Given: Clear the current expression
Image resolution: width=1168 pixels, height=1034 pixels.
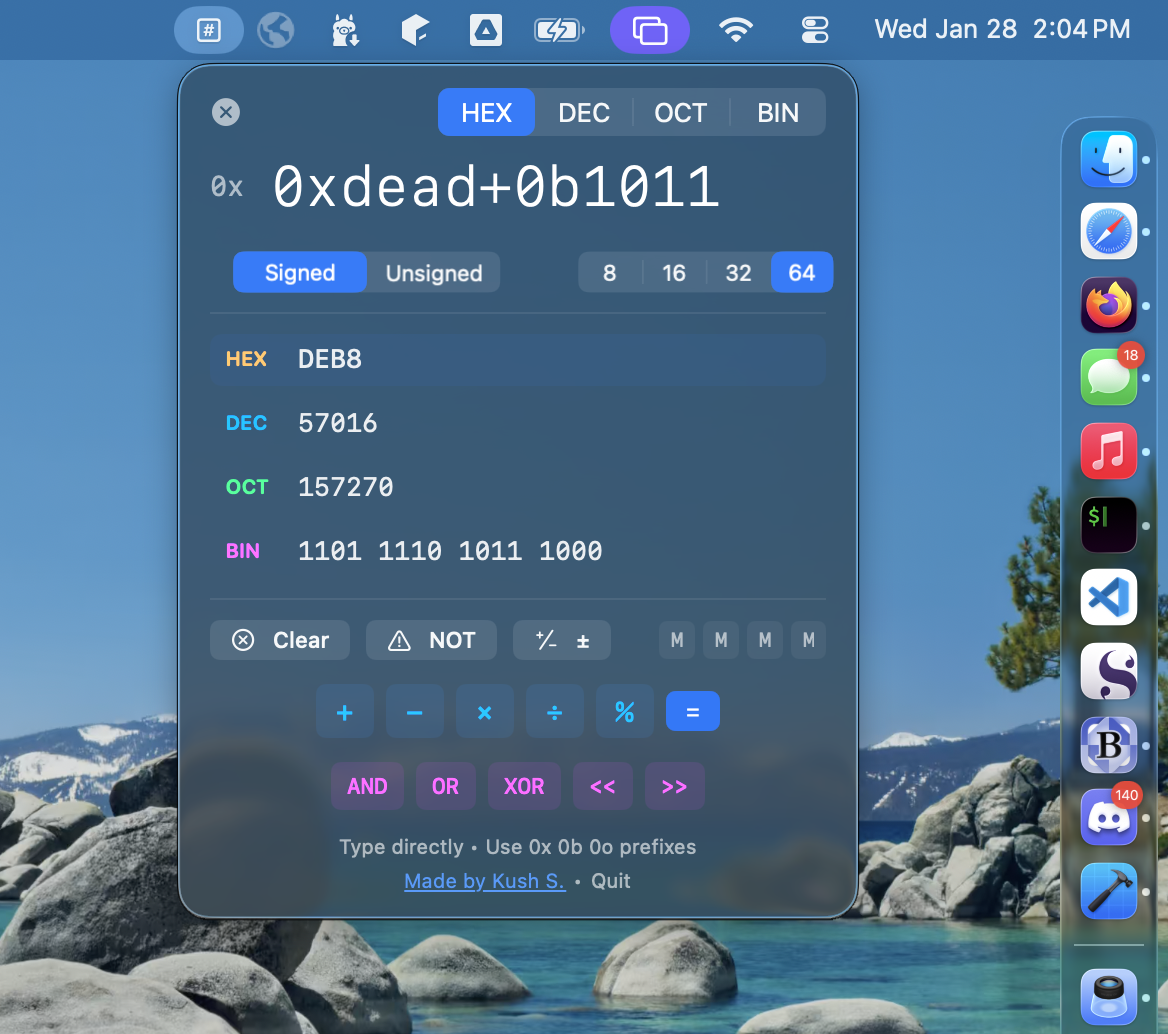Looking at the screenshot, I should point(279,640).
